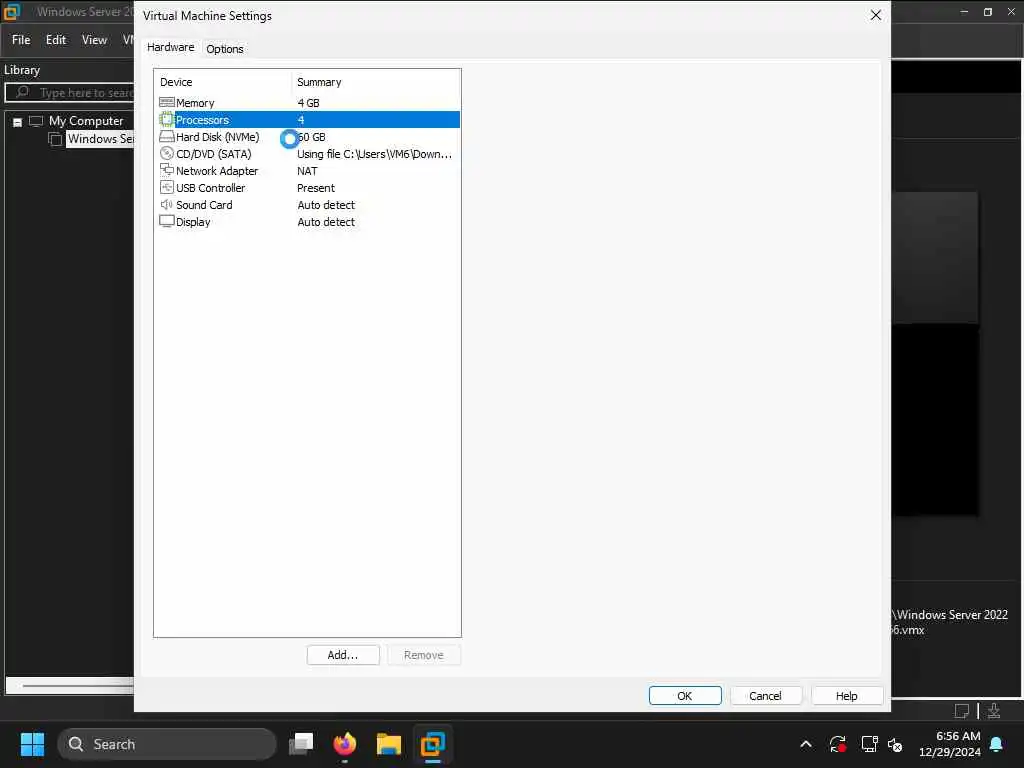Click the VMware logo in title bar
The height and width of the screenshot is (768, 1024).
12,12
